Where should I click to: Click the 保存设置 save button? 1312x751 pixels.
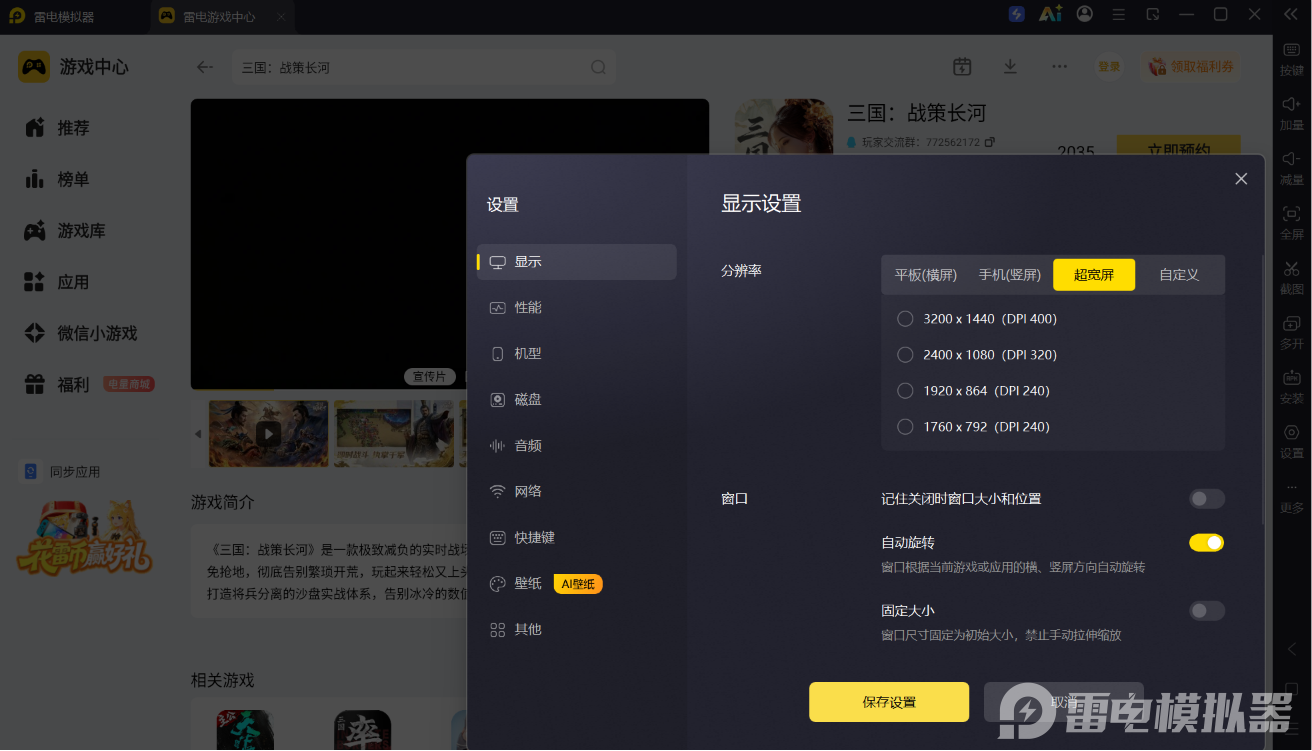point(889,702)
